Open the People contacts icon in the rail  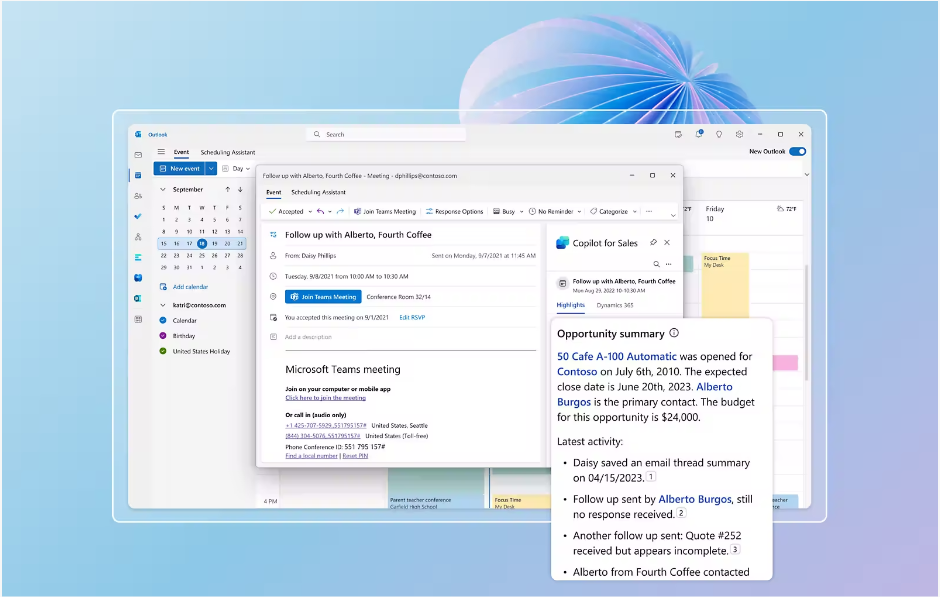[x=138, y=195]
